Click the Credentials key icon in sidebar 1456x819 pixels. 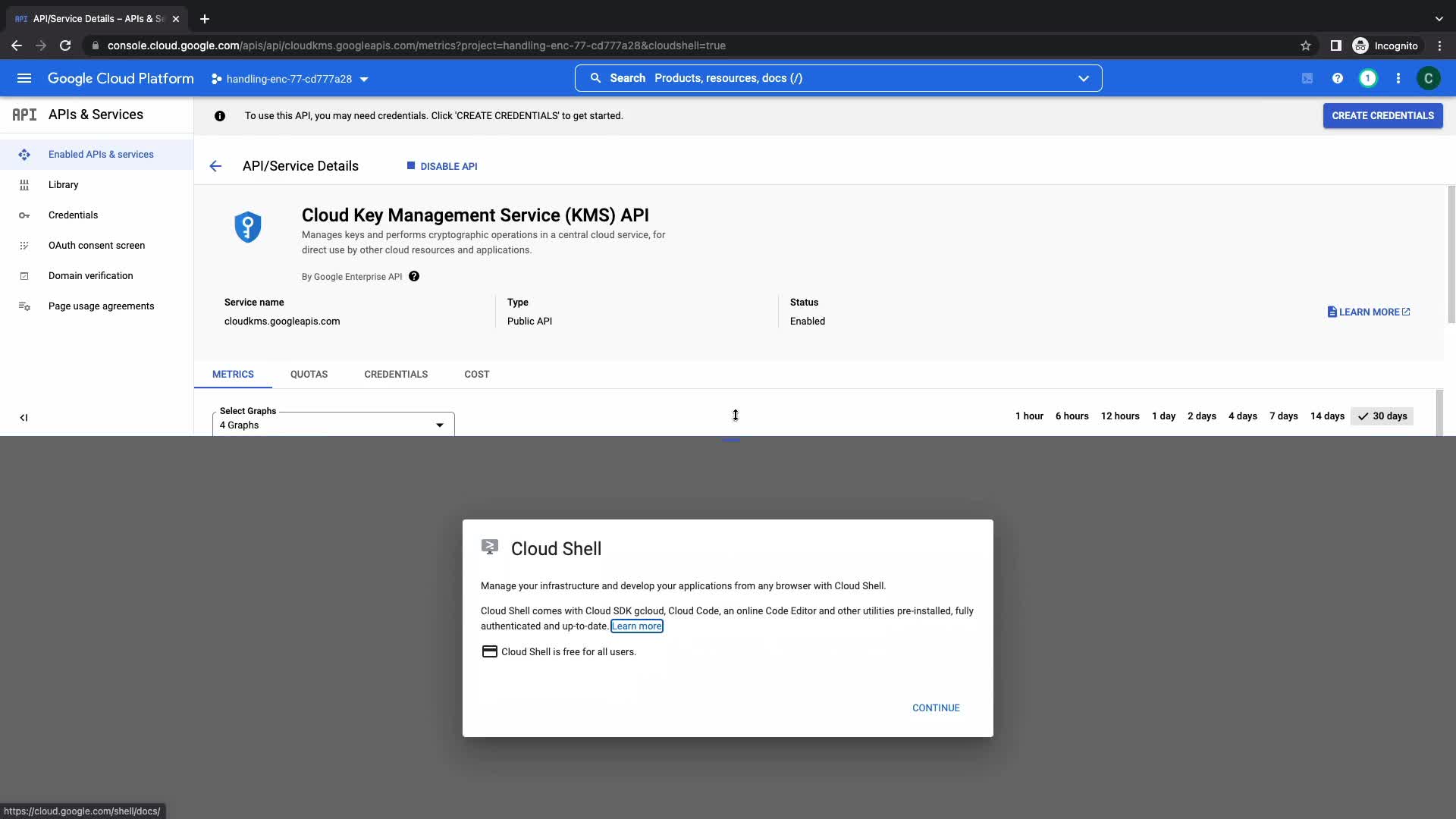coord(24,215)
